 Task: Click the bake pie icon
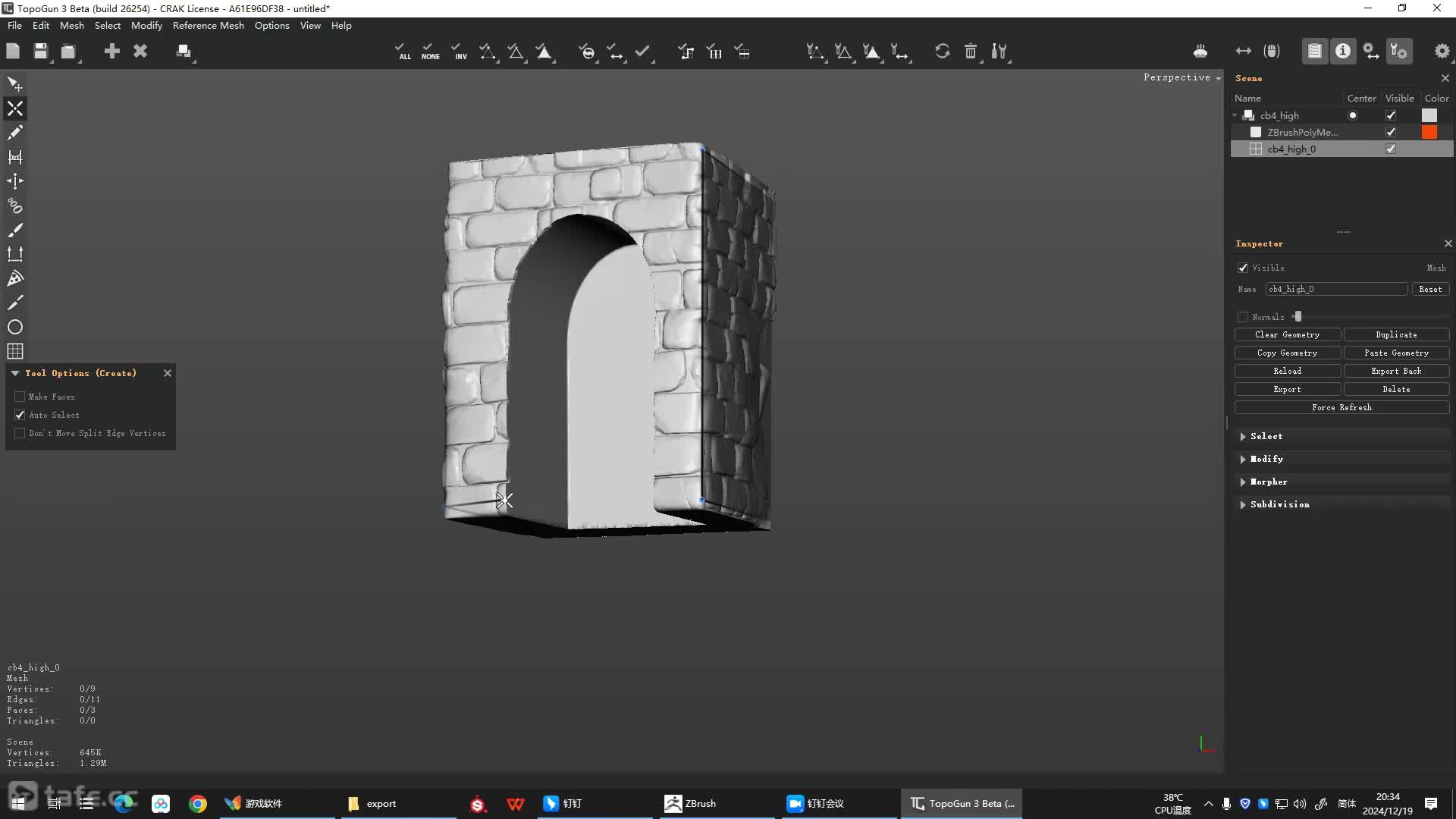[x=1200, y=51]
